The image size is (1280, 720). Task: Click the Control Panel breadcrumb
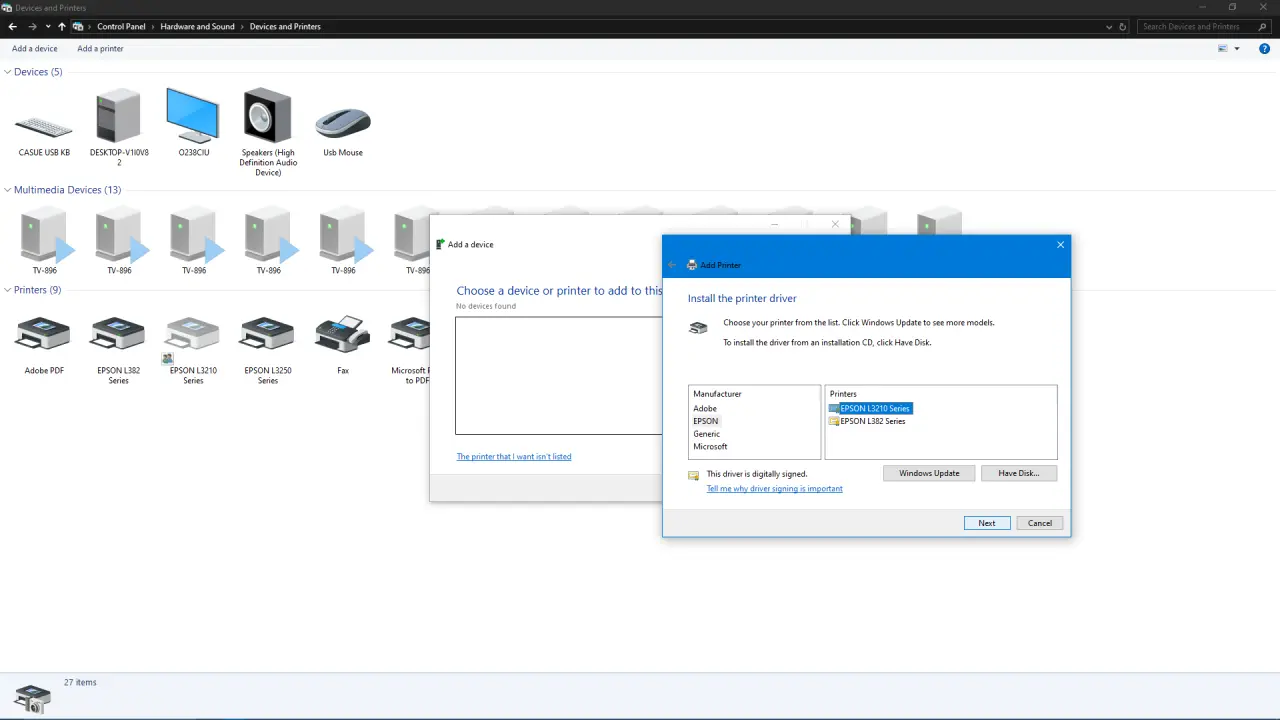coord(123,27)
